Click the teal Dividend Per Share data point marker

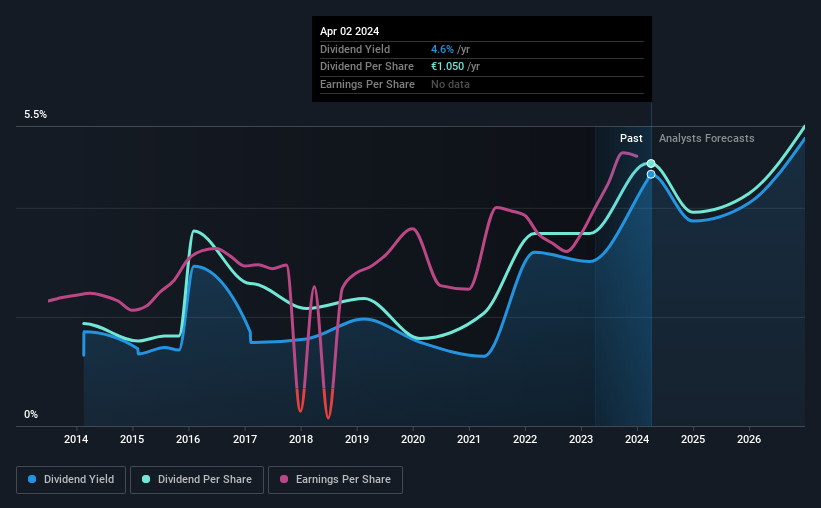click(x=651, y=163)
